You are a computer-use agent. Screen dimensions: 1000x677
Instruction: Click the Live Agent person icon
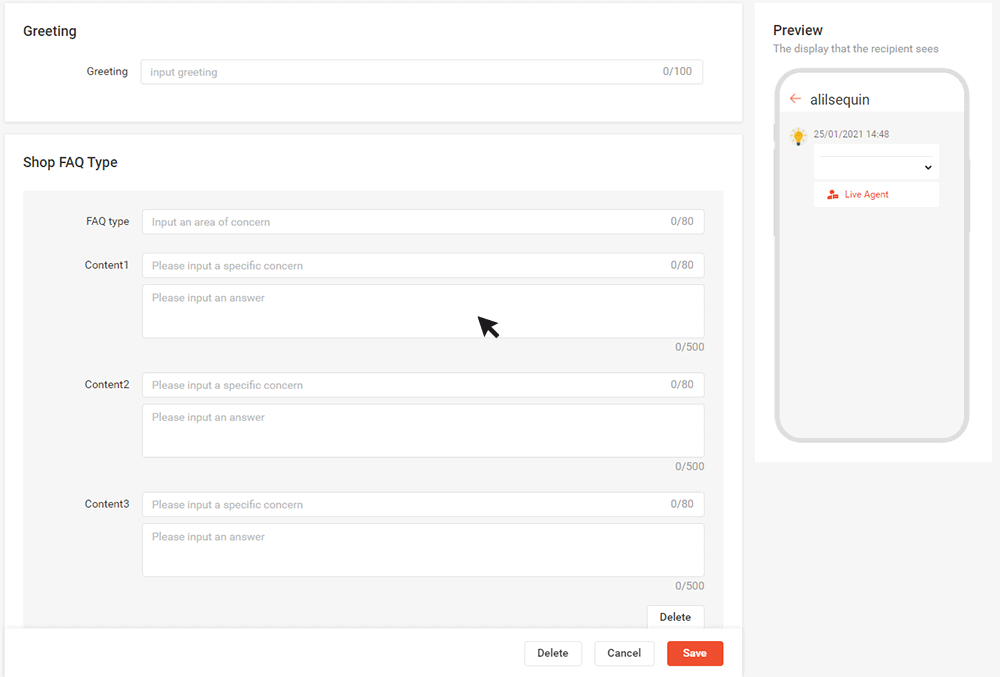tap(832, 195)
